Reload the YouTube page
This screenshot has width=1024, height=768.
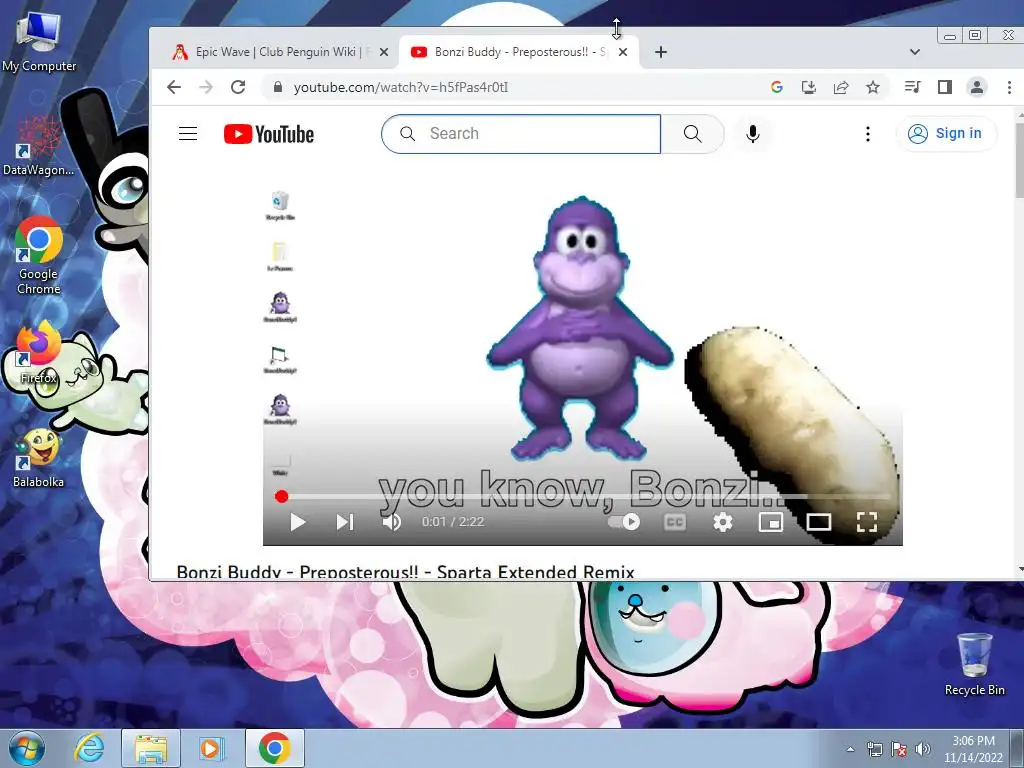point(238,87)
